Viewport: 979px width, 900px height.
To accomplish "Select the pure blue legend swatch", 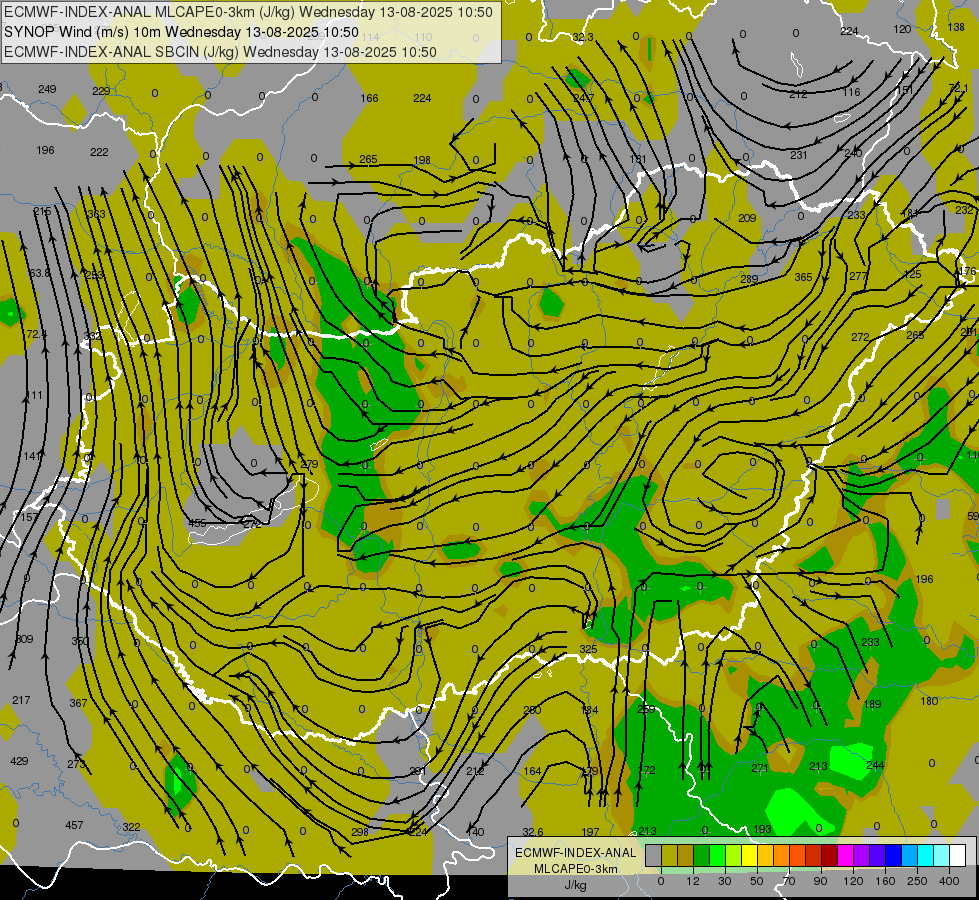I will coord(894,855).
